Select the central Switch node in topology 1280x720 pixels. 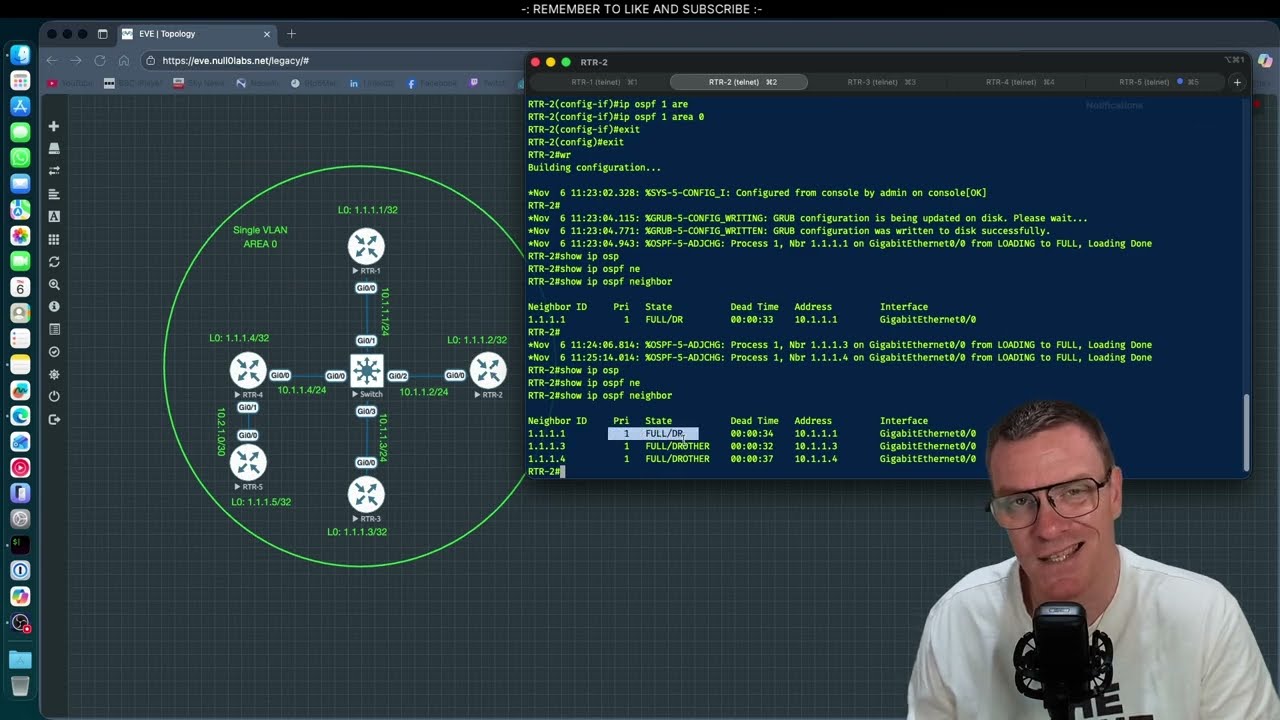coord(366,371)
